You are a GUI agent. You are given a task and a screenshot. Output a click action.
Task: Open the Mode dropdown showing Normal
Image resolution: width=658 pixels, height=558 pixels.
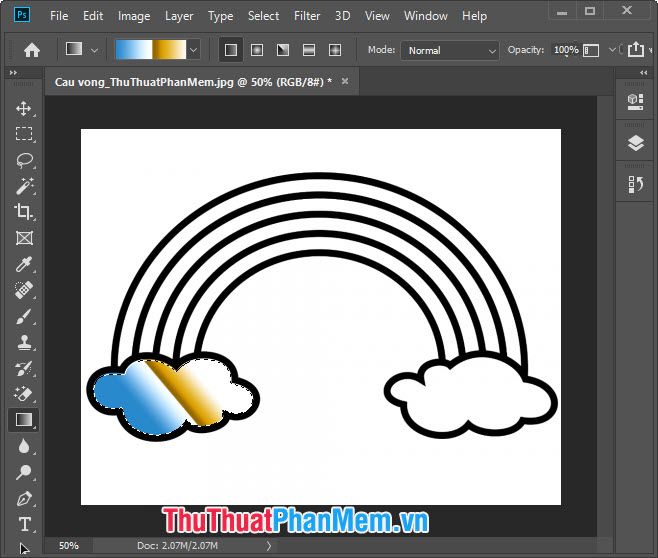(x=449, y=50)
